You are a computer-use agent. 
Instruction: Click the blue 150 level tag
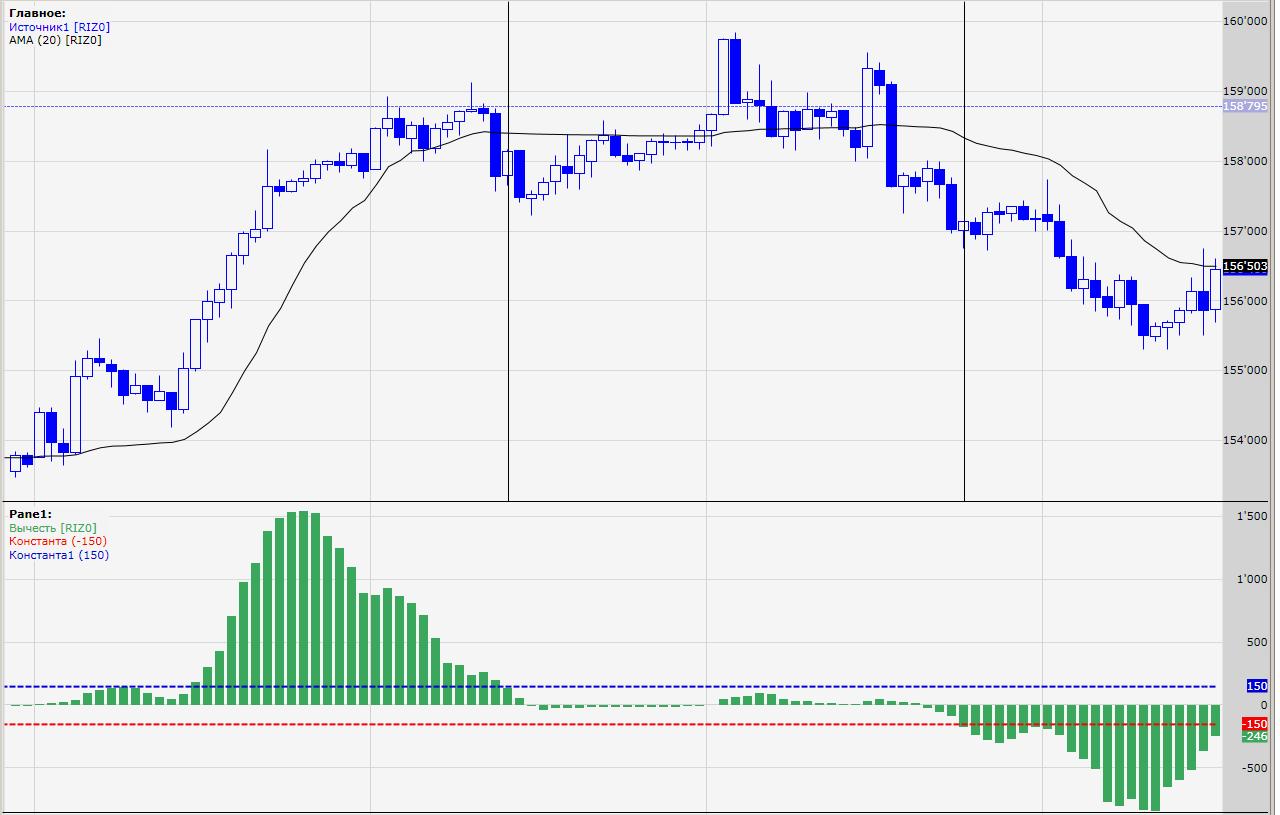point(1257,686)
